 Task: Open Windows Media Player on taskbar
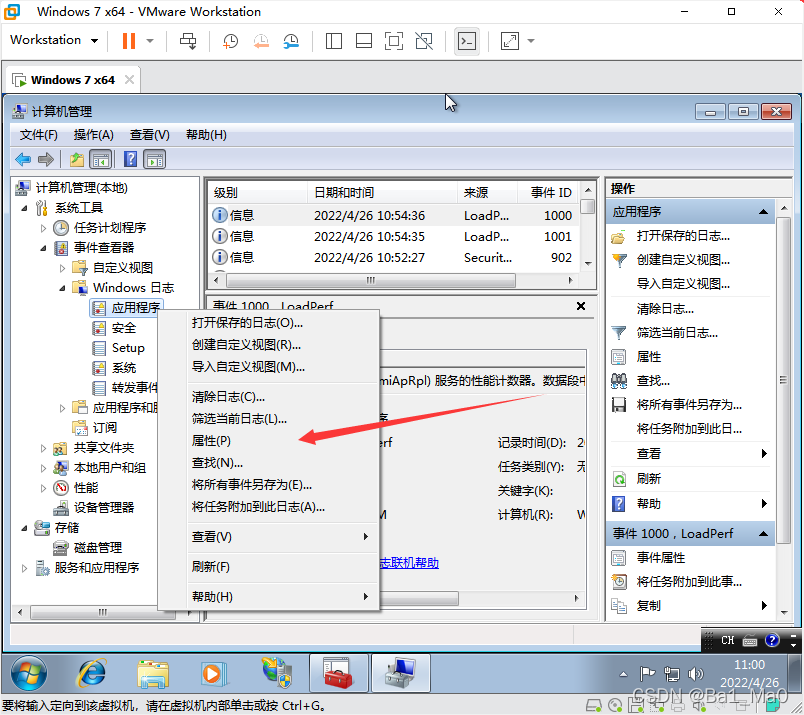(213, 673)
